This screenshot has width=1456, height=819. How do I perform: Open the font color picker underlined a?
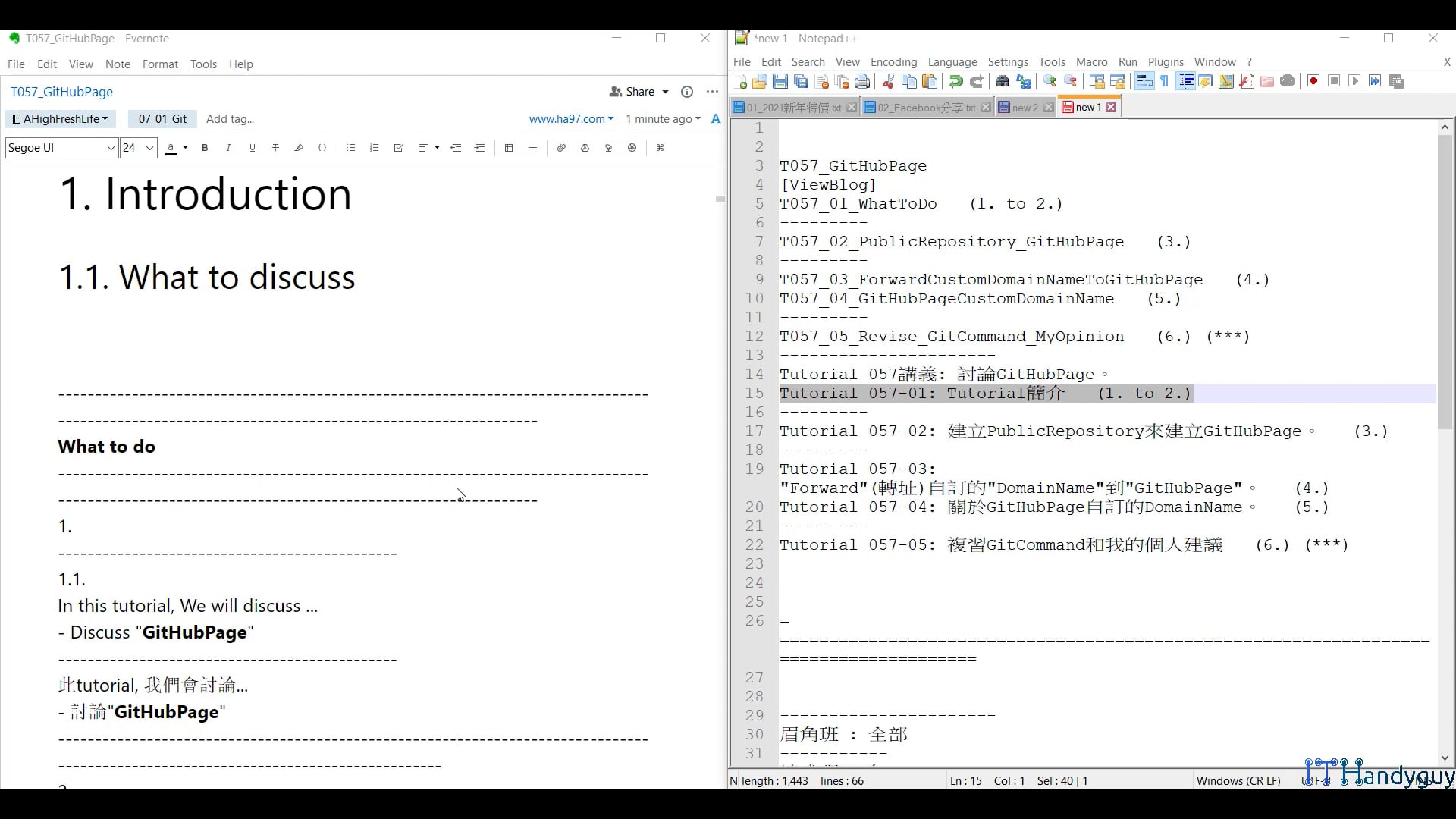[172, 148]
